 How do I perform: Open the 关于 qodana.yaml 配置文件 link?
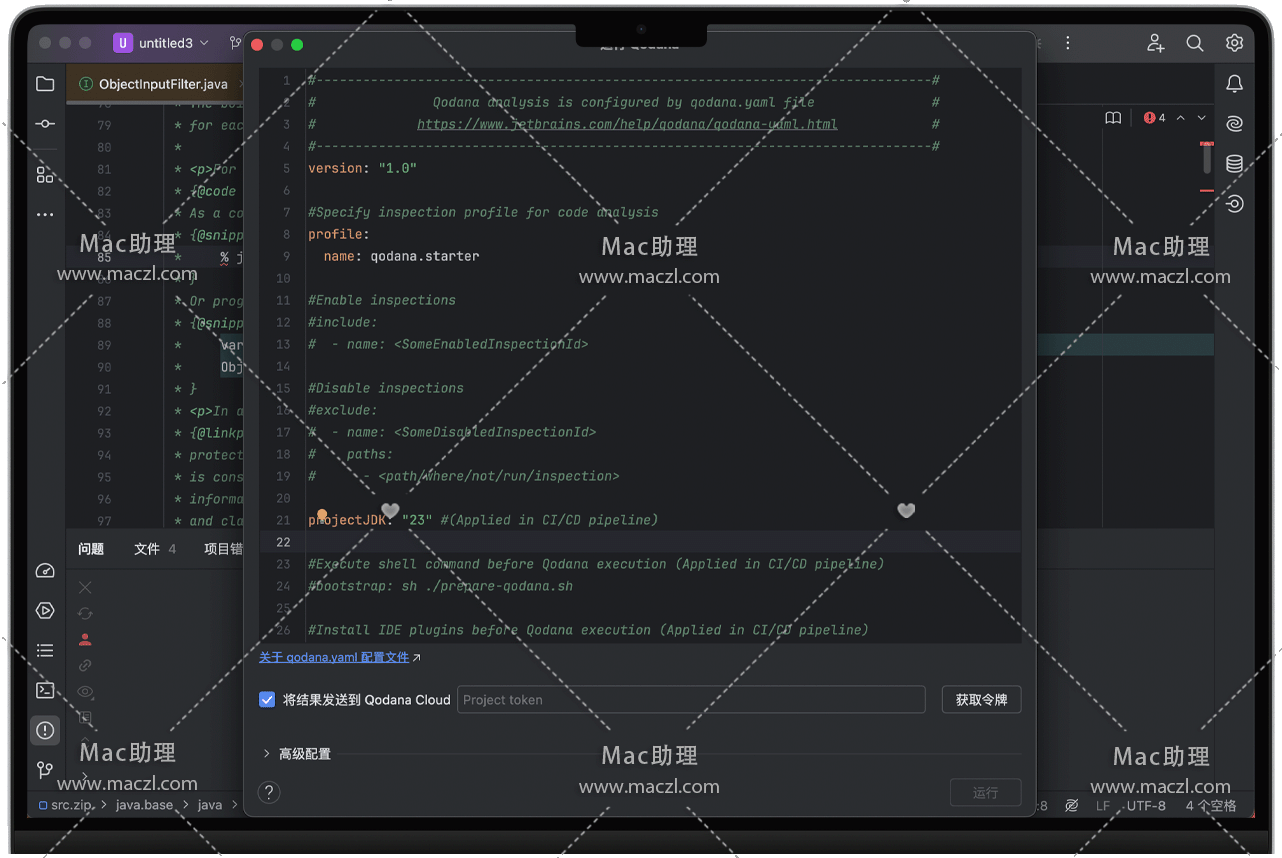point(334,658)
